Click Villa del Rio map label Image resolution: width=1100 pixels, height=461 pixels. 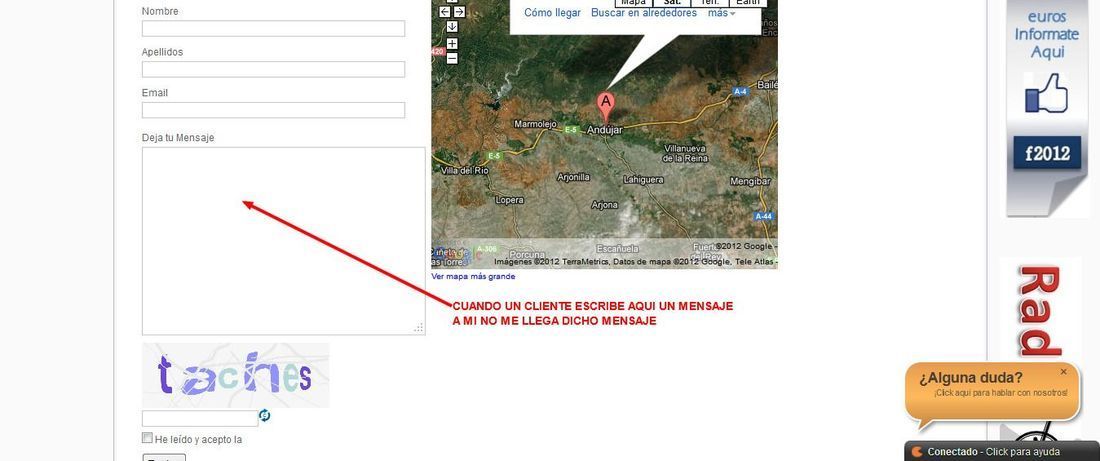(464, 171)
